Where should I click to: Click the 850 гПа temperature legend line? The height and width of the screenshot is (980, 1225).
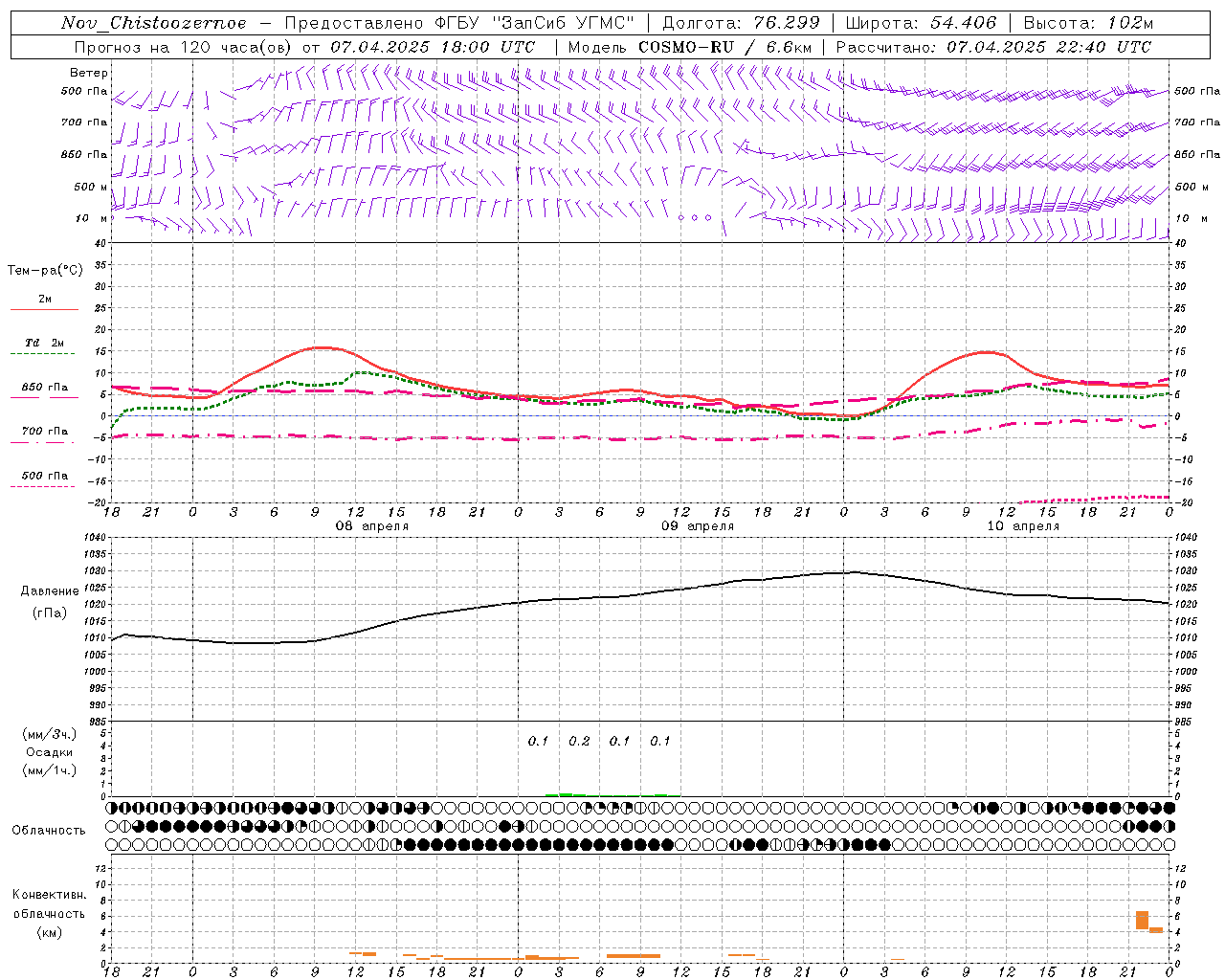click(43, 398)
